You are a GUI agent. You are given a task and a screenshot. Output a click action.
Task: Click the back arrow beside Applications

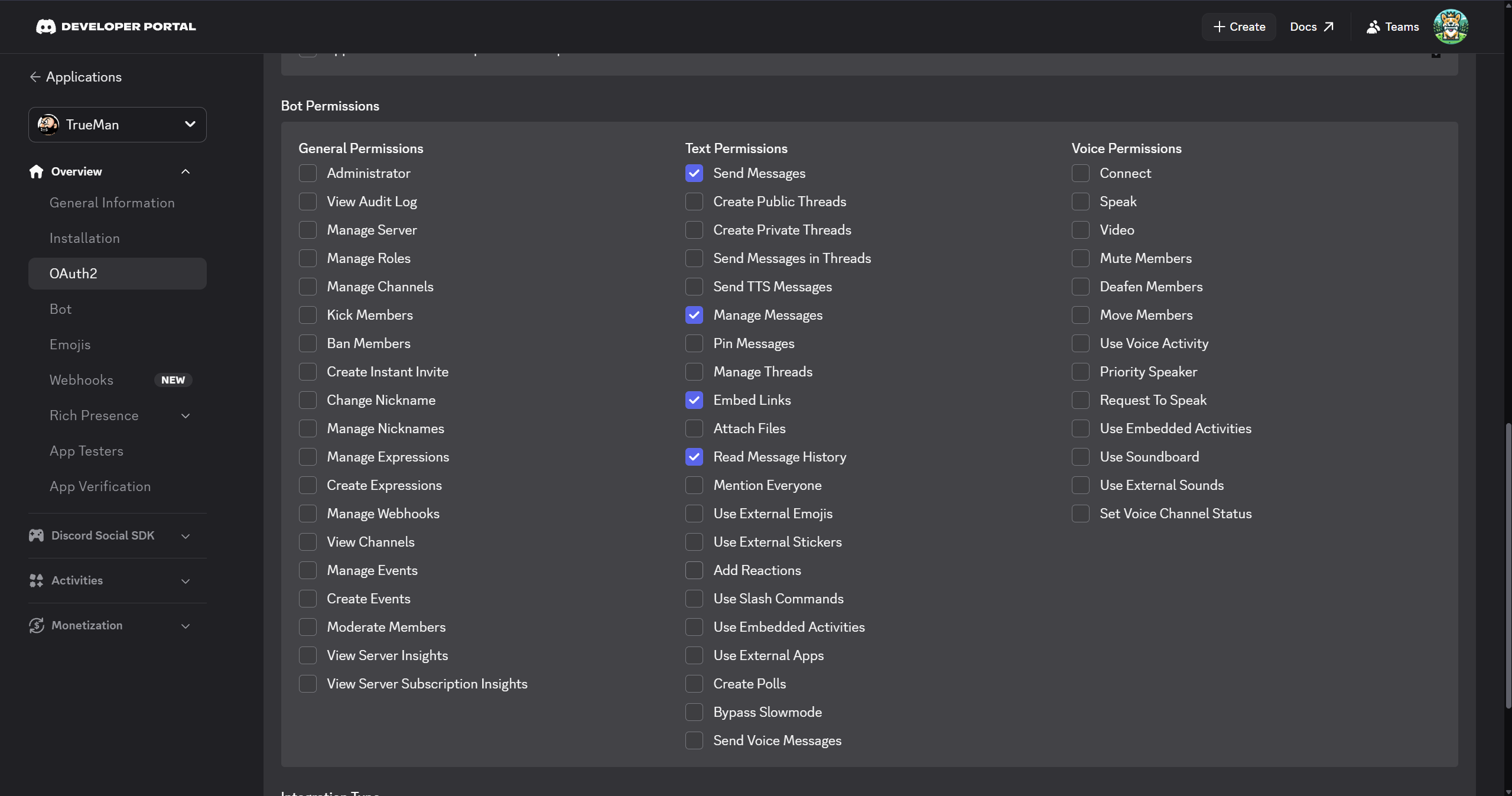pyautogui.click(x=35, y=77)
